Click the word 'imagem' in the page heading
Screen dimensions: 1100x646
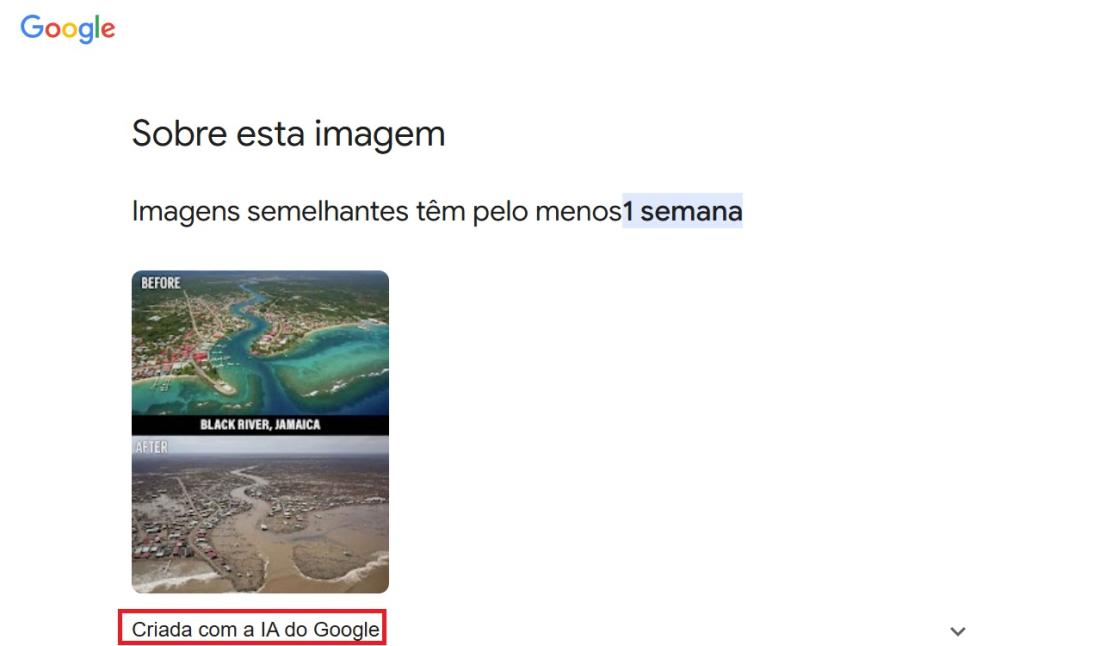point(380,135)
